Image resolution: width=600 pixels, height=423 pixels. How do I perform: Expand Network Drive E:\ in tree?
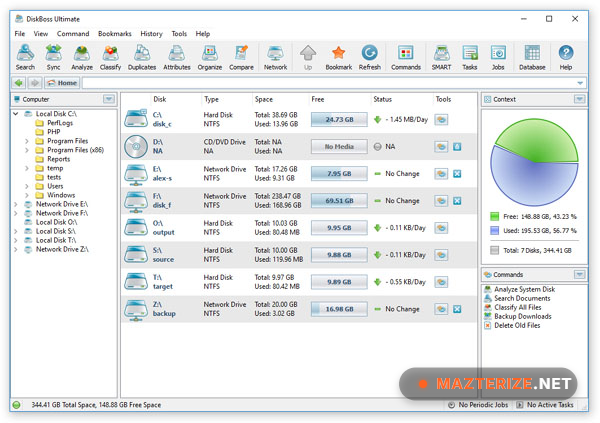(x=16, y=204)
